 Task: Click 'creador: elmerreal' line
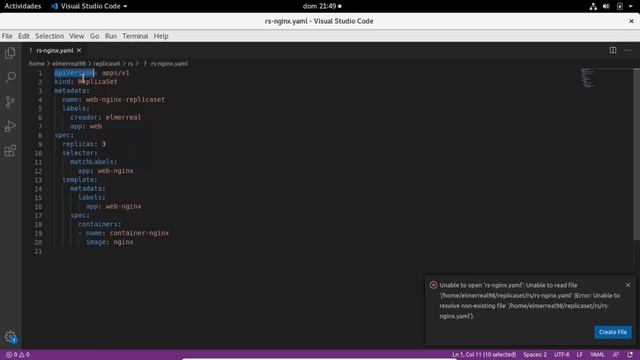105,118
